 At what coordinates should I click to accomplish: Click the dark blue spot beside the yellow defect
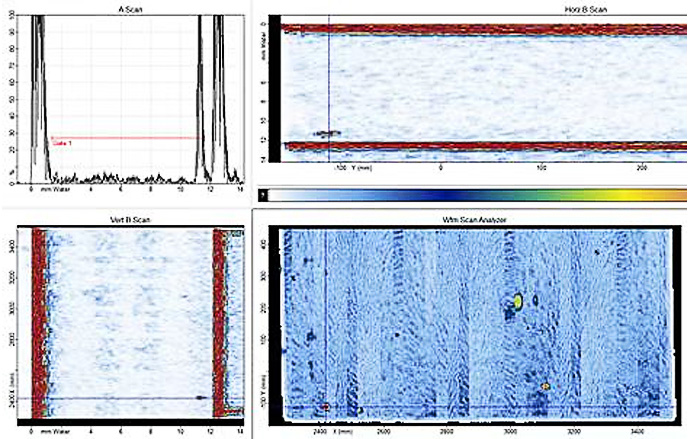537,298
